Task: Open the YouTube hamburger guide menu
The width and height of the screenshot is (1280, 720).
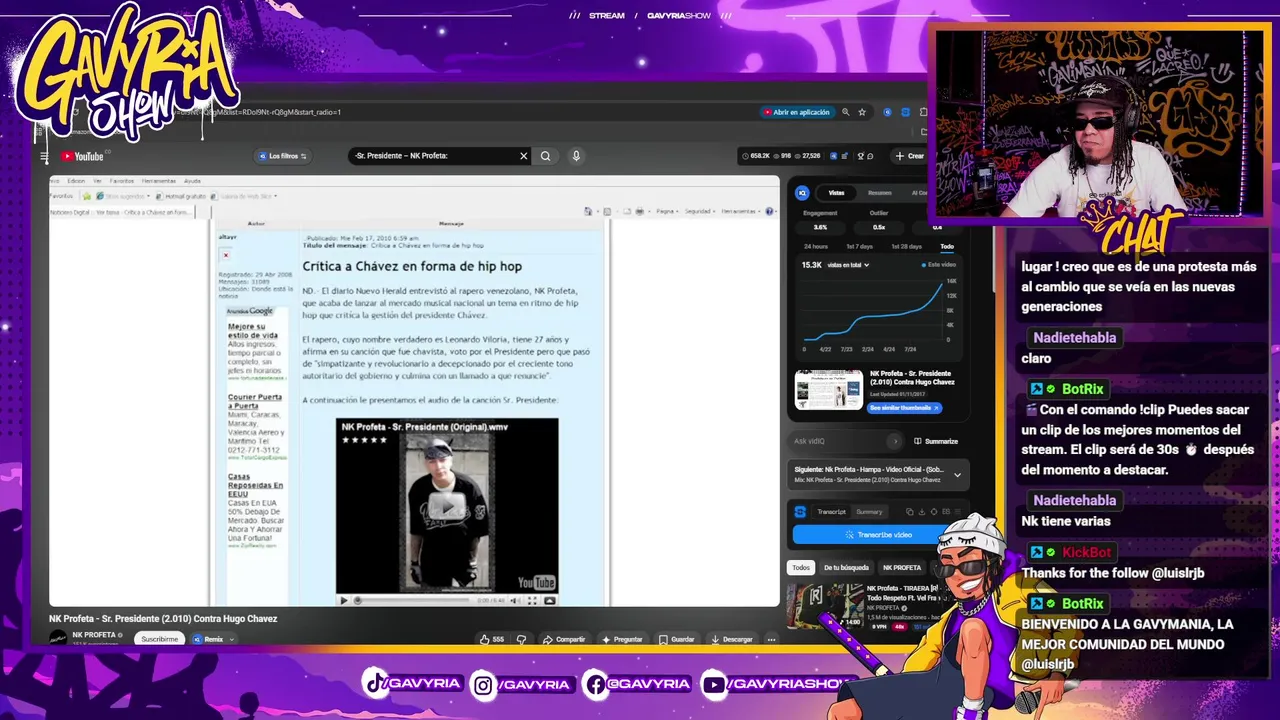Action: pos(44,156)
